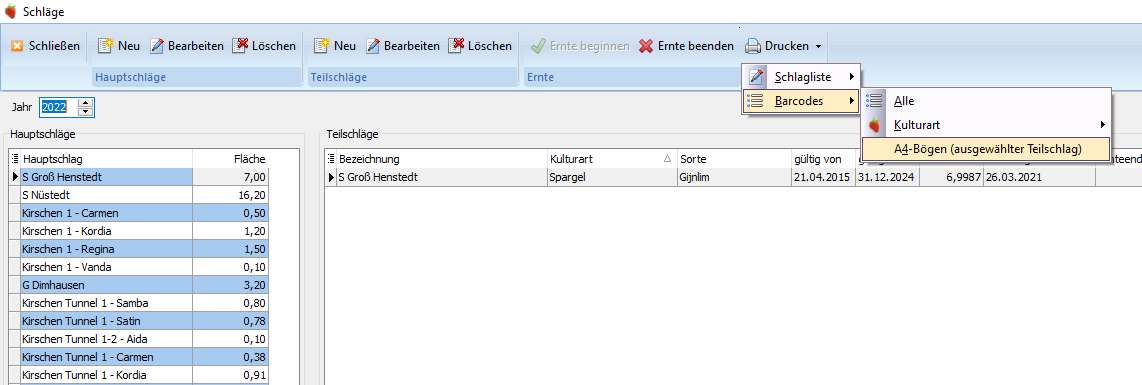The image size is (1142, 385).
Task: Click the Gijnlim Sorte cell
Action: pyautogui.click(x=733, y=177)
